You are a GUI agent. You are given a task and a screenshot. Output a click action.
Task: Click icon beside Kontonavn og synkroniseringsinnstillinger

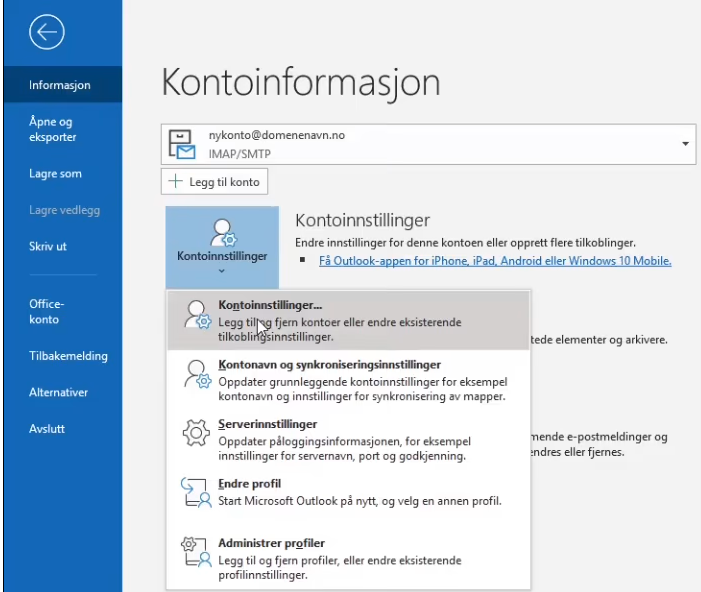pos(197,374)
